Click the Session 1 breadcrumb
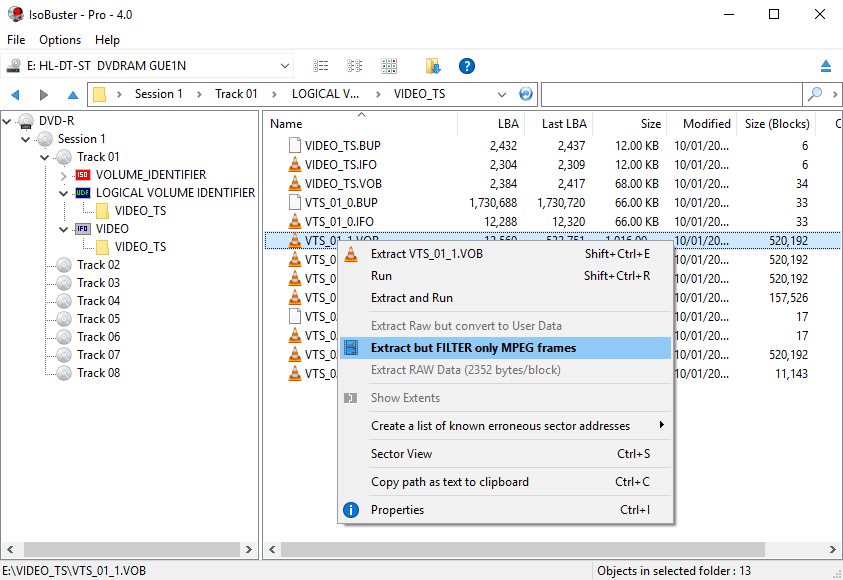Screen dimensions: 843x580 [158, 94]
